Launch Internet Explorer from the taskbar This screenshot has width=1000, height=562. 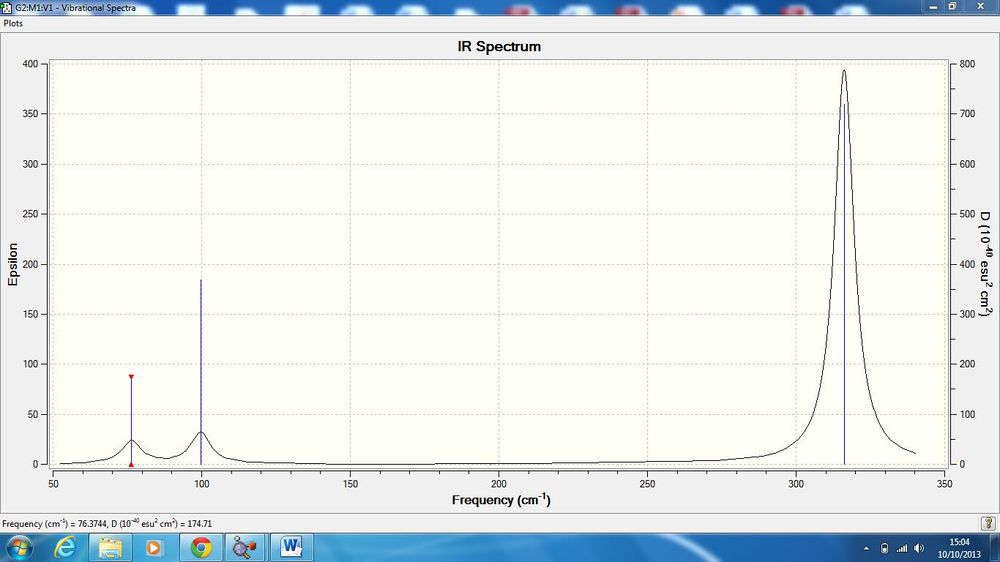pyautogui.click(x=65, y=548)
